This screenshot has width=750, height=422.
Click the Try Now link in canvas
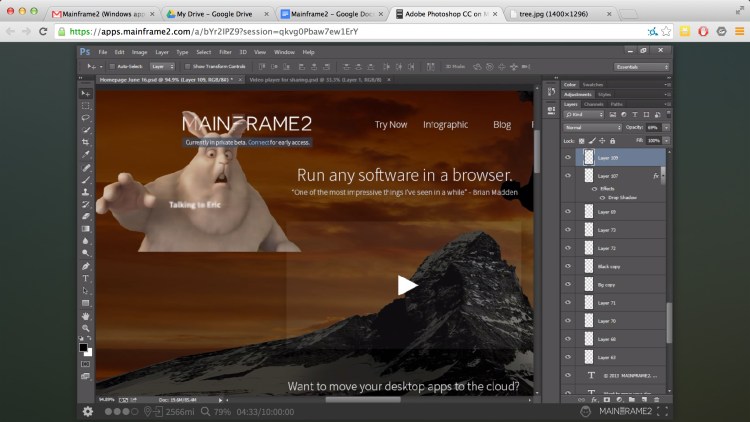click(x=391, y=124)
